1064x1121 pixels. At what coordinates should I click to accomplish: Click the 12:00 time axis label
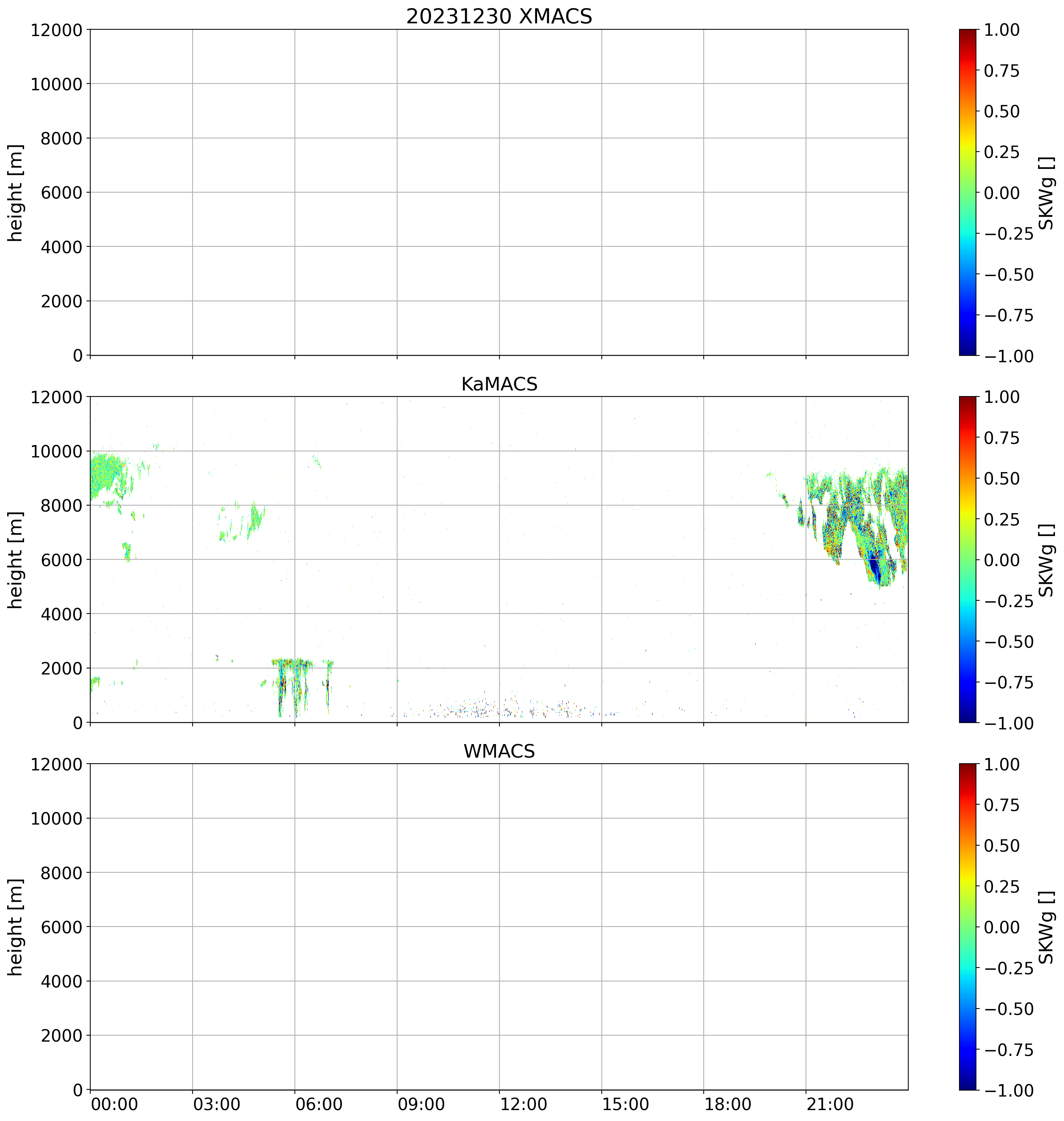(524, 1104)
